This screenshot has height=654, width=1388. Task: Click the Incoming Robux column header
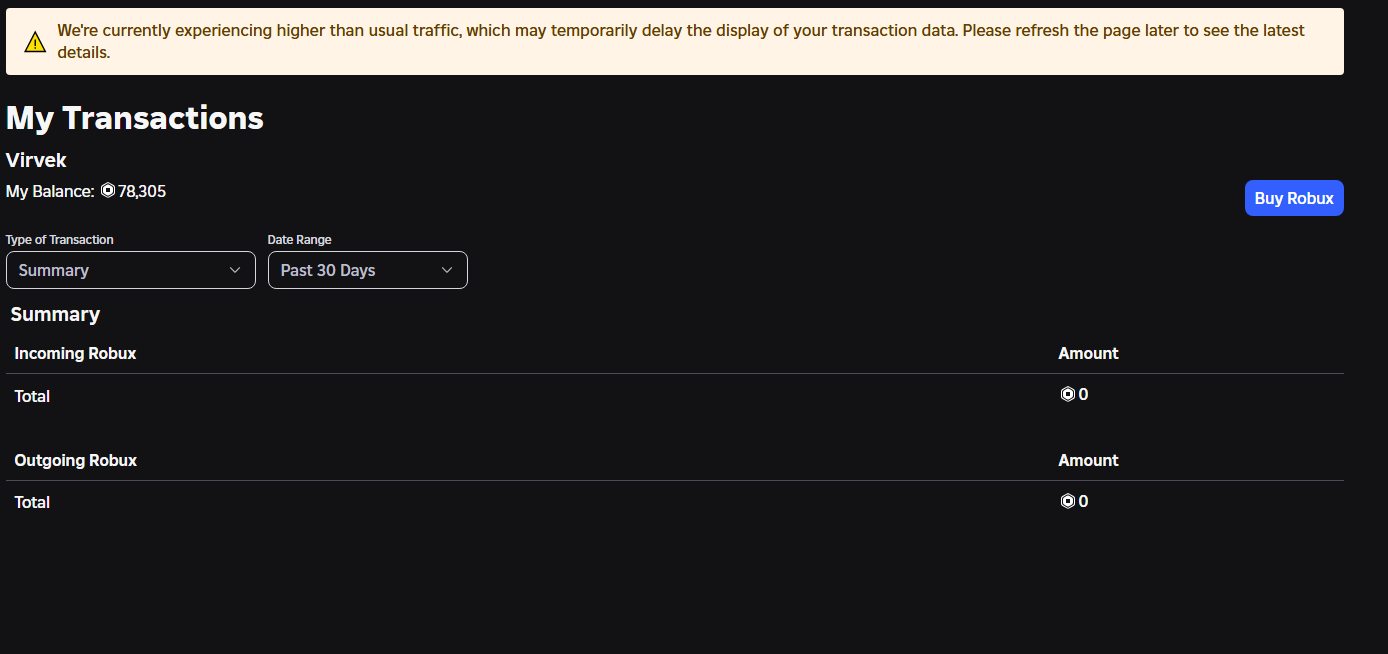click(75, 353)
